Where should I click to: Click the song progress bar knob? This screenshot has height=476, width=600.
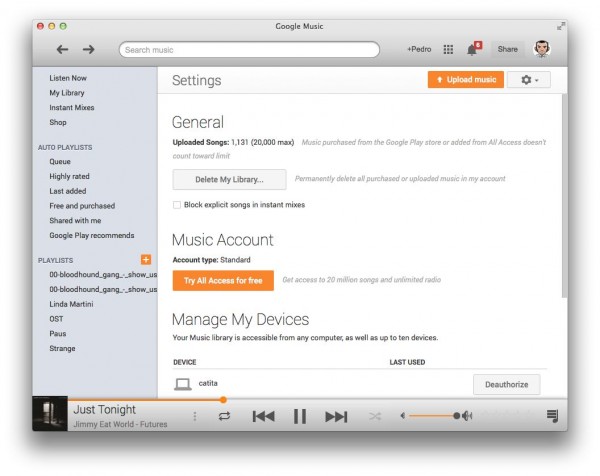coord(223,400)
